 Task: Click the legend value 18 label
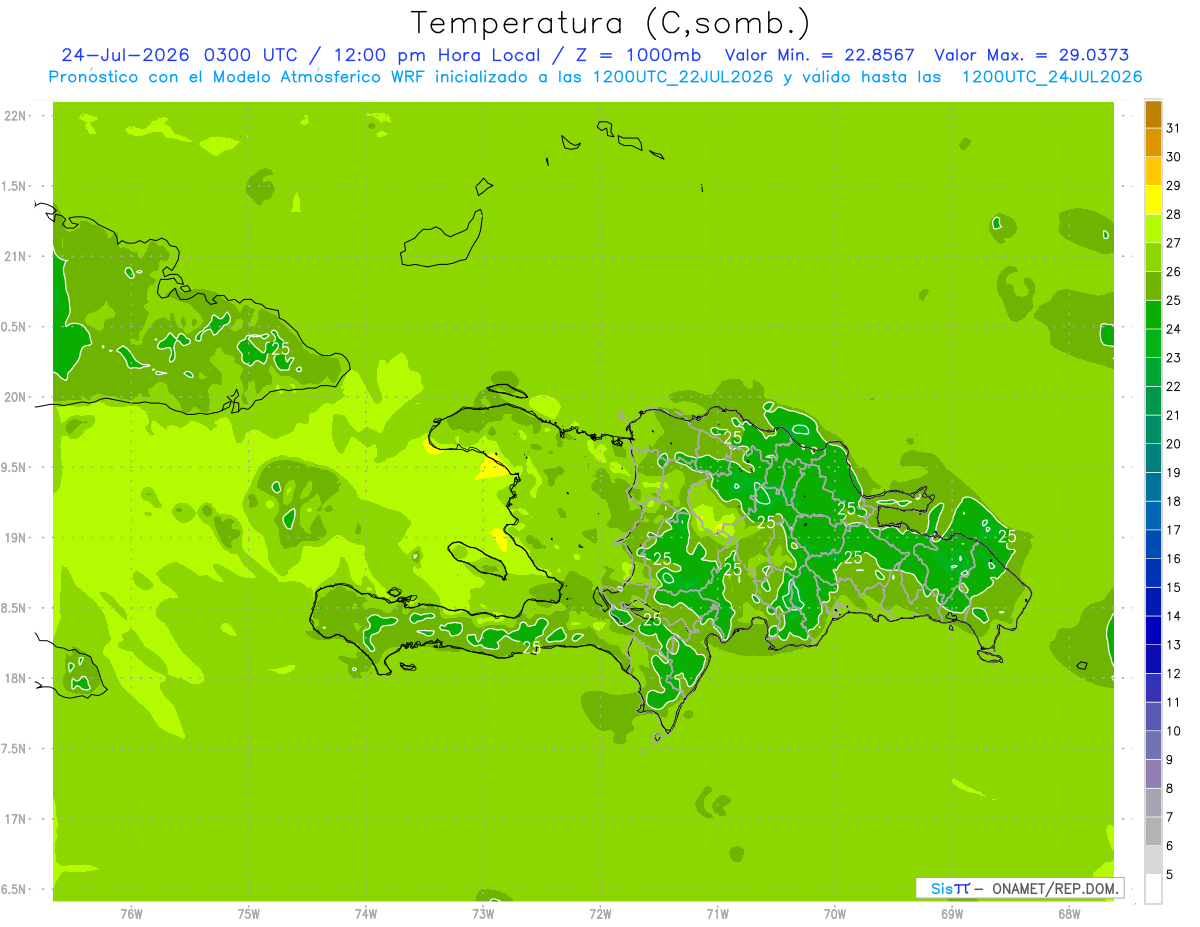pyautogui.click(x=1173, y=501)
